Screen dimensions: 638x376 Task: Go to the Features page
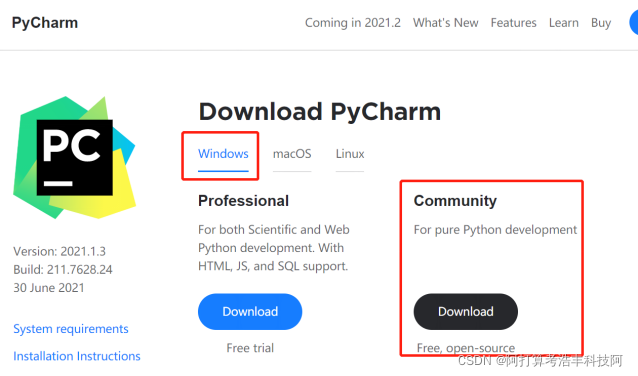513,23
